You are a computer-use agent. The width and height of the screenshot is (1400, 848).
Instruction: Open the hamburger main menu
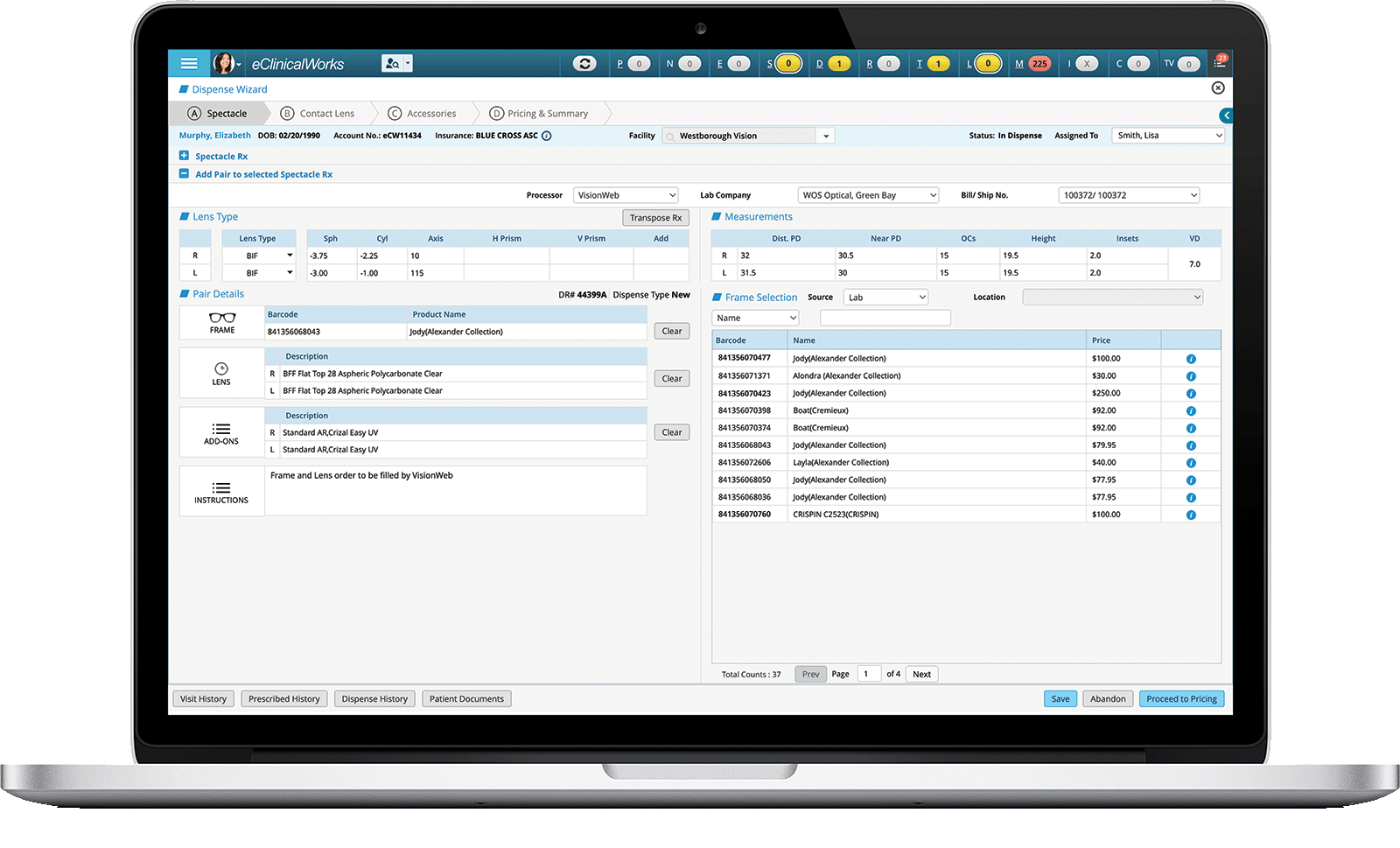tap(188, 64)
